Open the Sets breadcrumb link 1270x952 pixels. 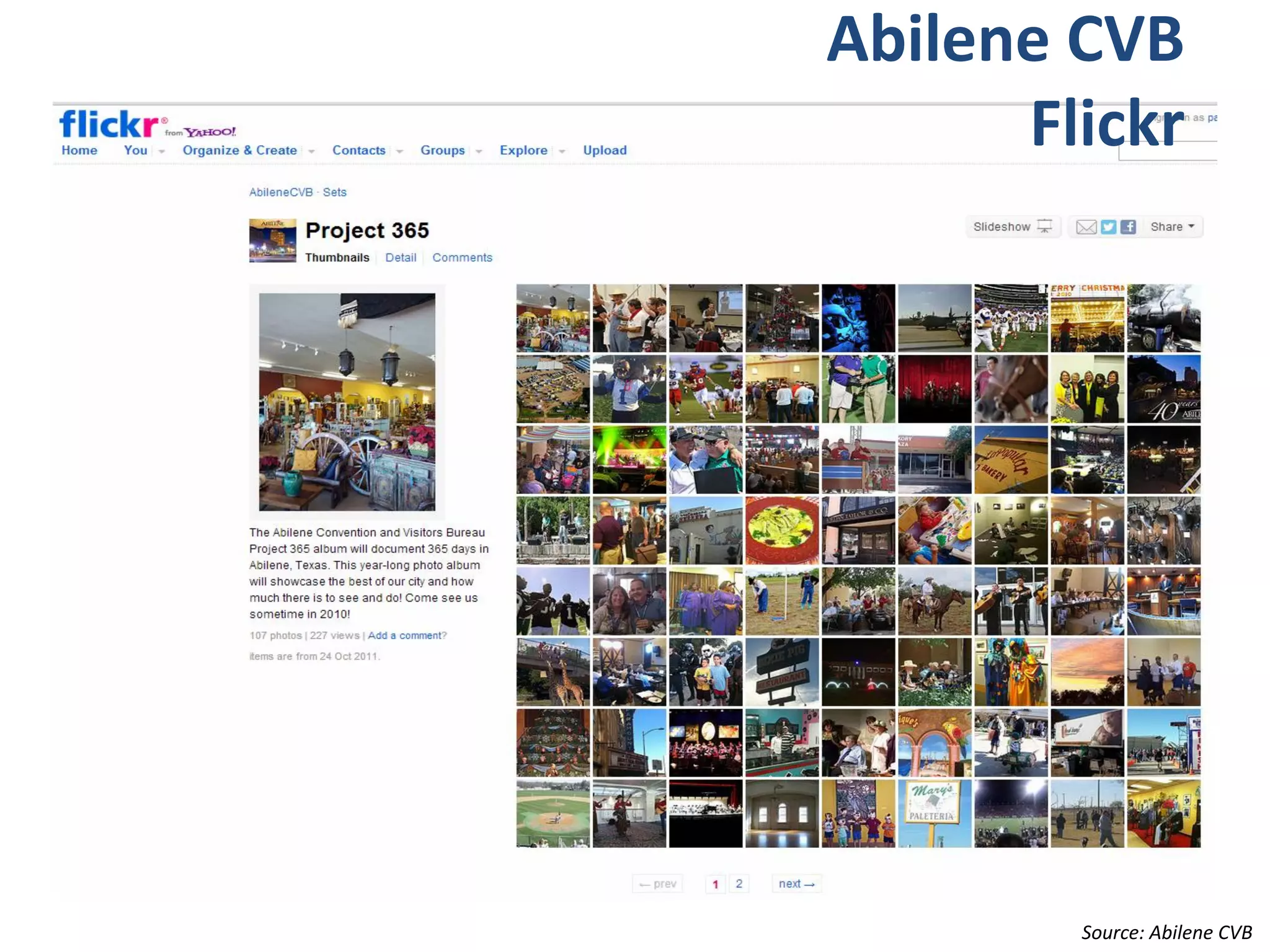point(334,192)
